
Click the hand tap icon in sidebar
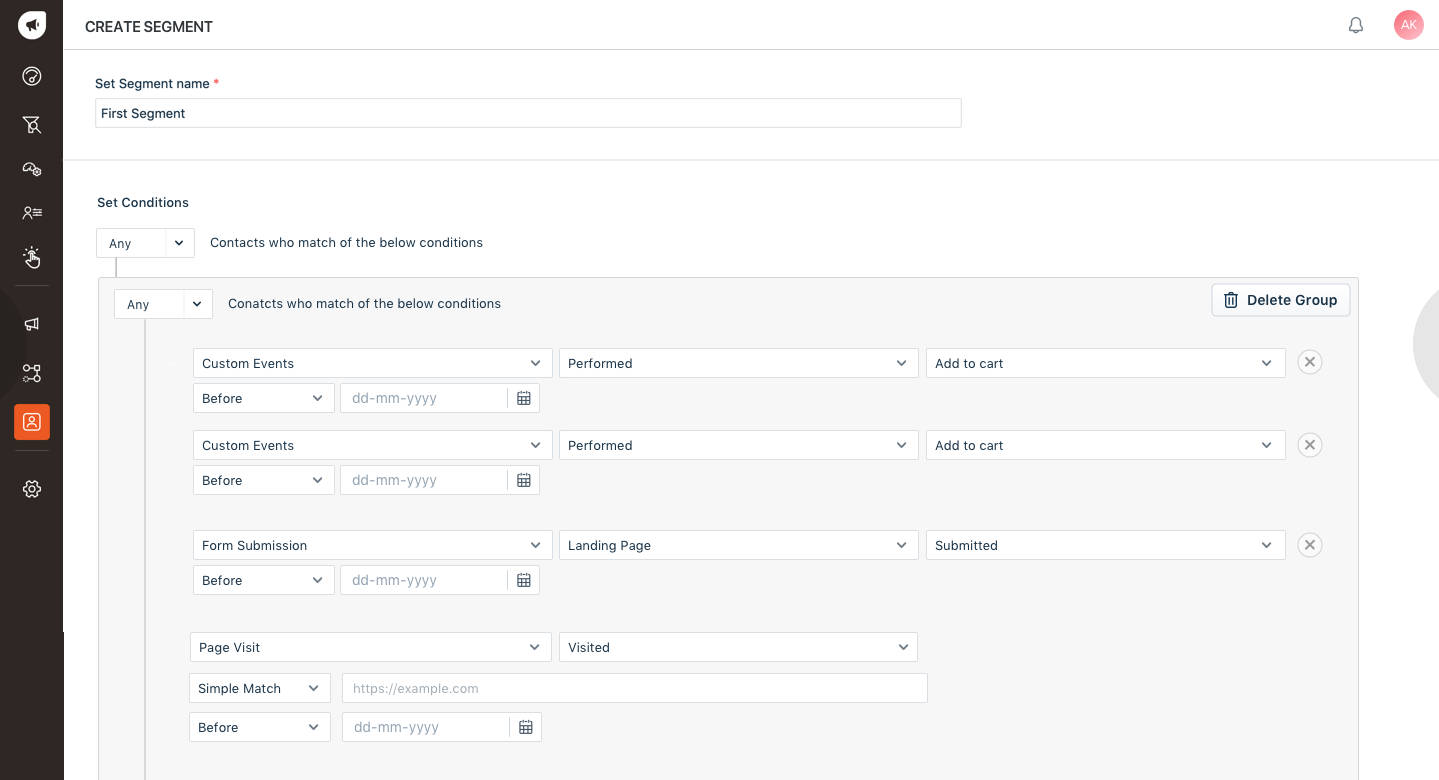point(32,258)
